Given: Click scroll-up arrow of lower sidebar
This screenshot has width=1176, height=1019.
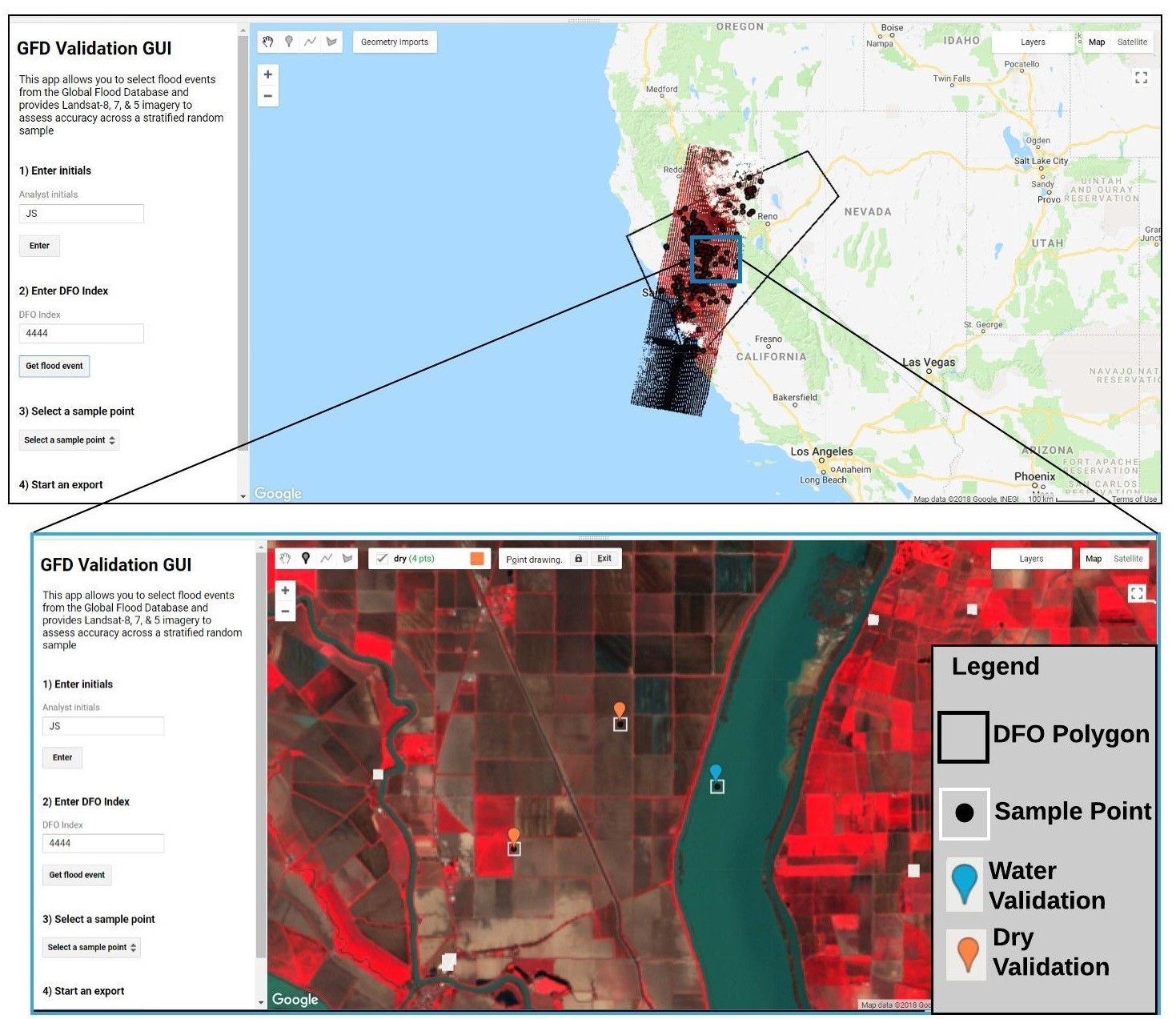Looking at the screenshot, I should pyautogui.click(x=261, y=548).
